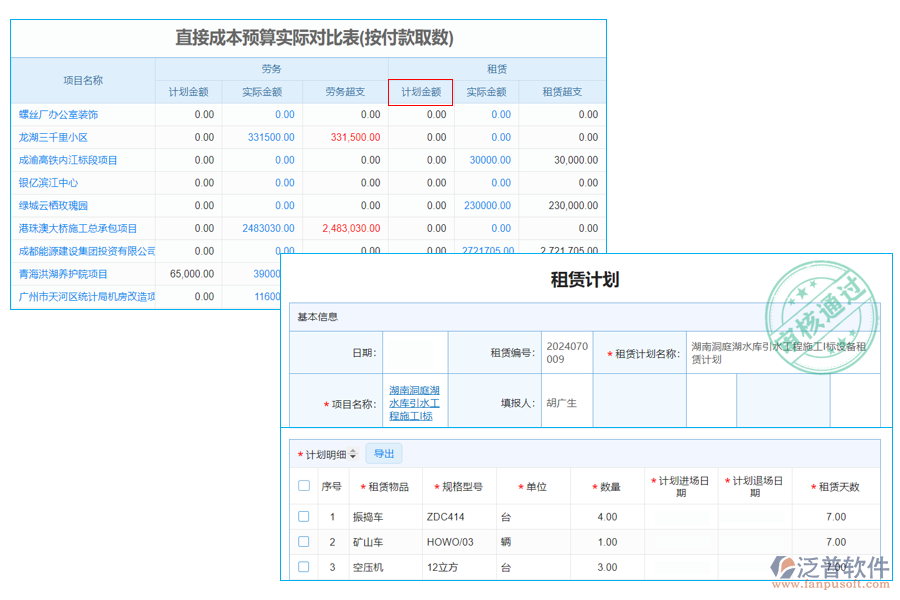Check the 空压机 row checkbox

(304, 567)
